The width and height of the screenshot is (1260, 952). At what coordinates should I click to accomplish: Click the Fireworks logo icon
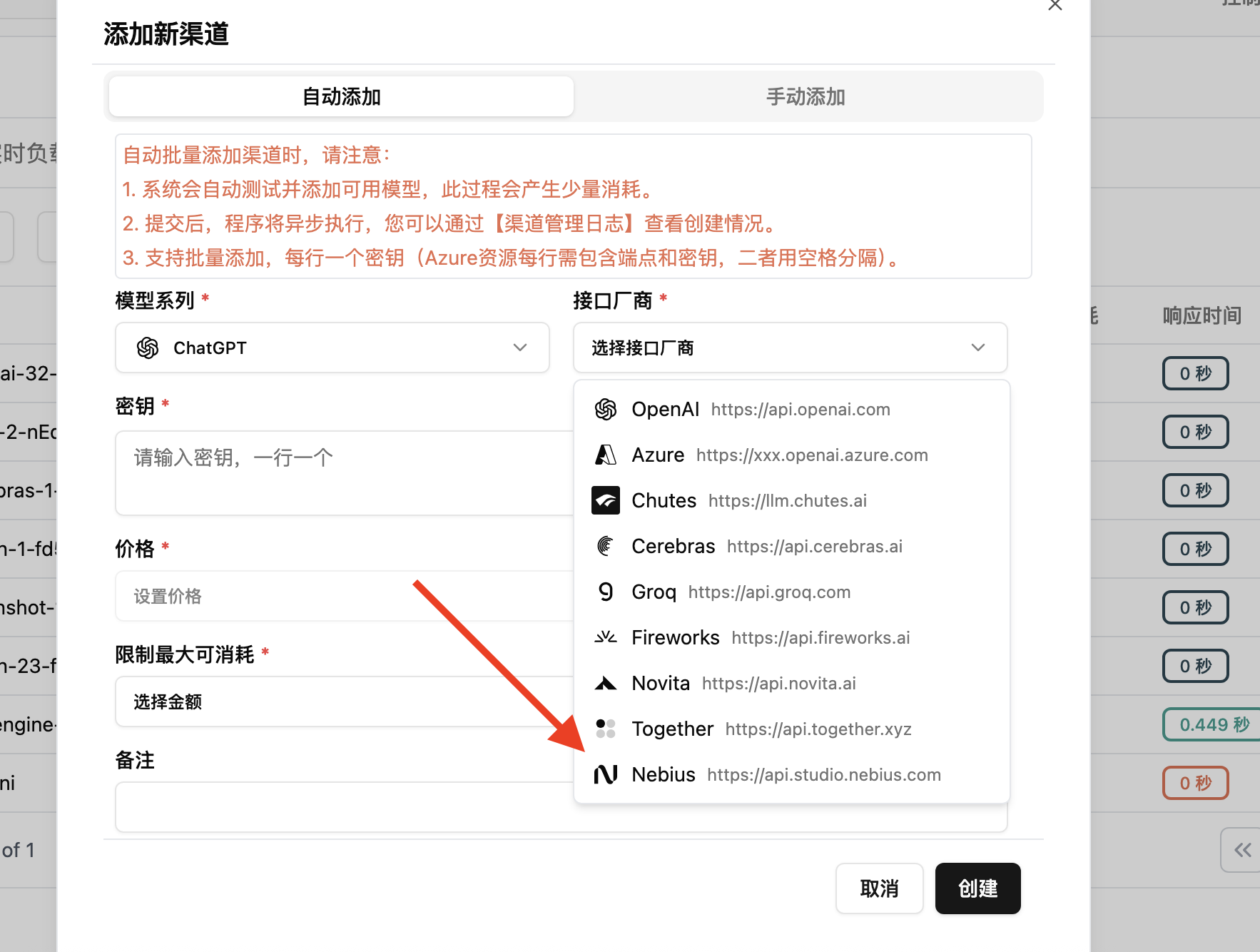point(605,638)
